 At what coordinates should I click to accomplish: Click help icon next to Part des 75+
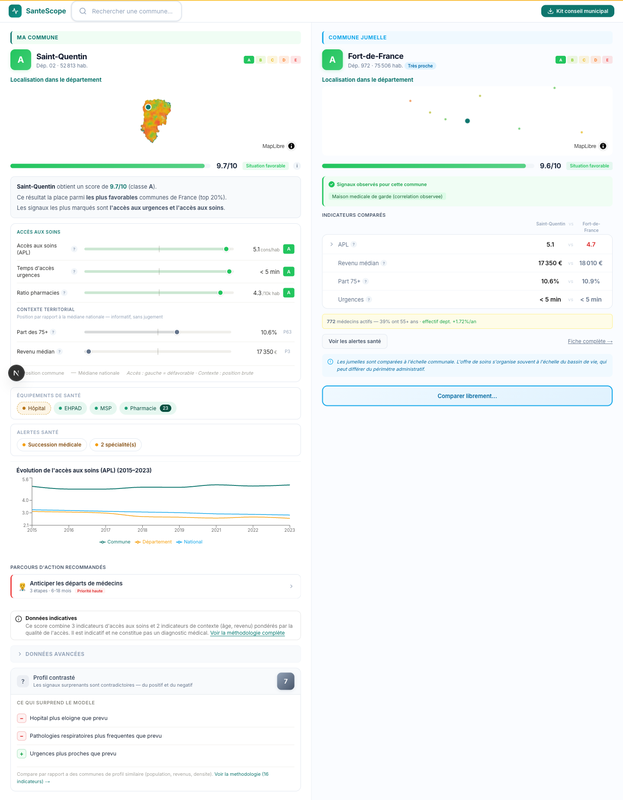[x=53, y=332]
